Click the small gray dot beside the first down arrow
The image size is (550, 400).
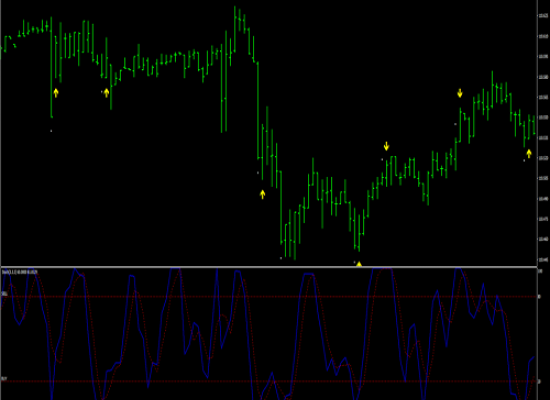(x=382, y=159)
